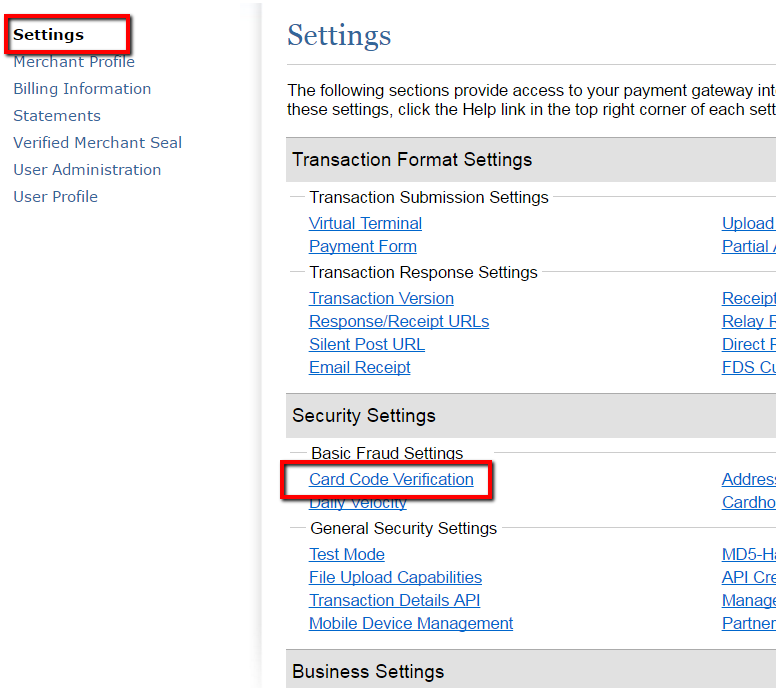Open Transaction Details API settings
Viewport: 776px width, 688px height.
[x=394, y=601]
